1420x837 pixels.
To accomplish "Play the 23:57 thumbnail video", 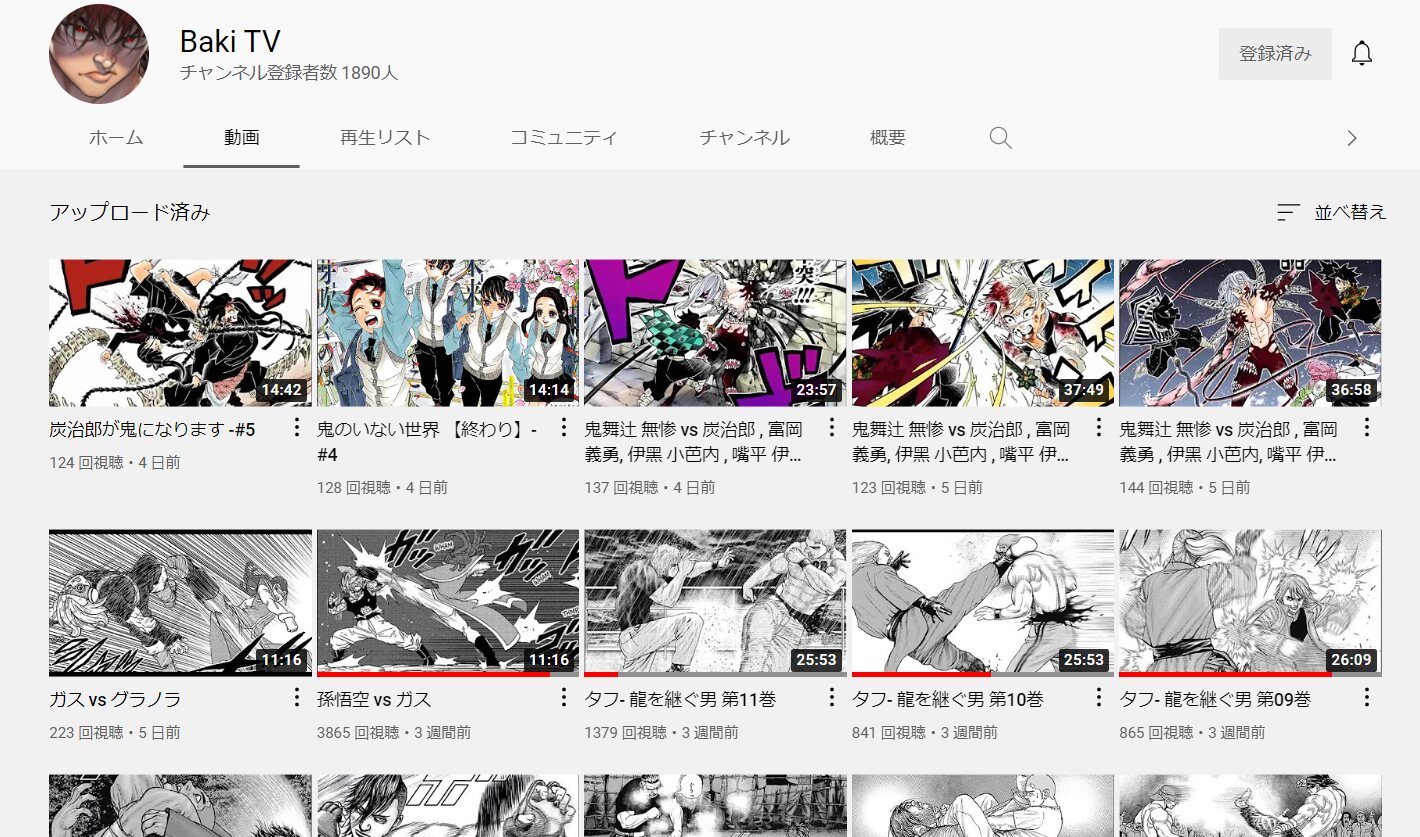I will 715,333.
